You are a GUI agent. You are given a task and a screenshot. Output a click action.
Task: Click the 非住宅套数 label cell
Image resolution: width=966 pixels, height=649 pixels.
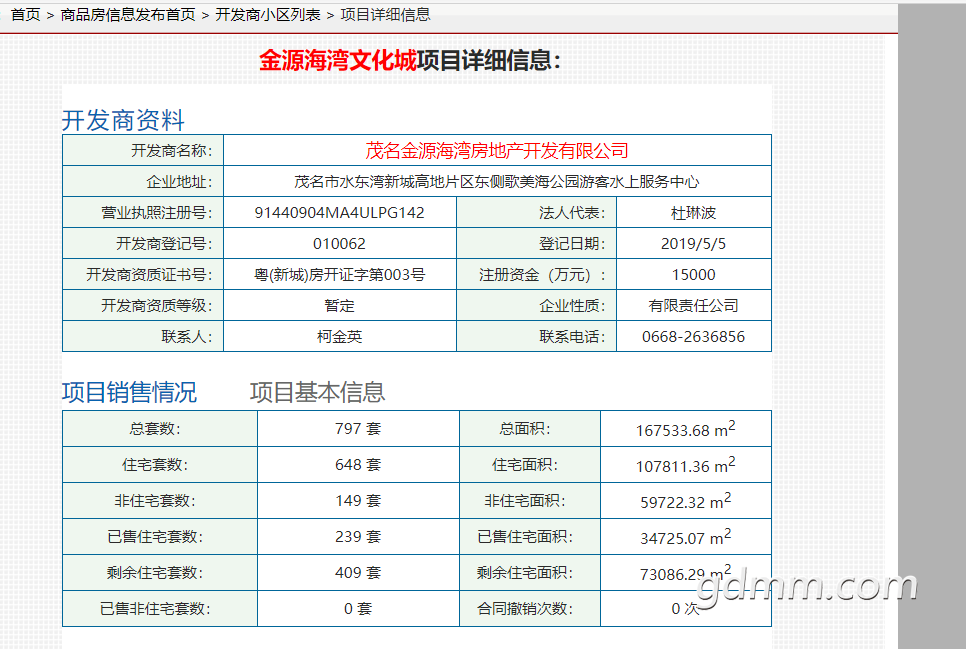[x=160, y=500]
